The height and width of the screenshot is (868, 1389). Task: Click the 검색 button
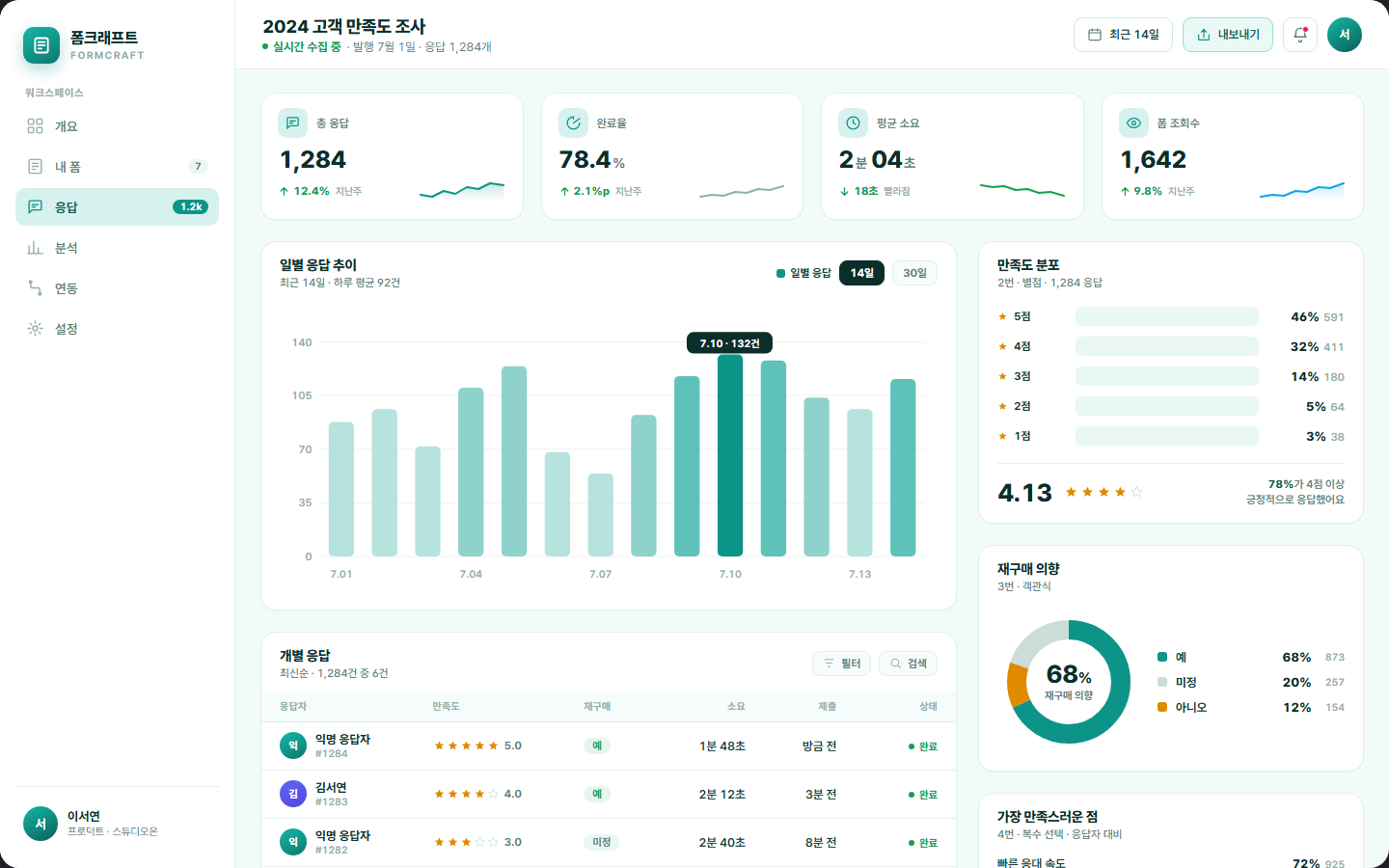908,664
